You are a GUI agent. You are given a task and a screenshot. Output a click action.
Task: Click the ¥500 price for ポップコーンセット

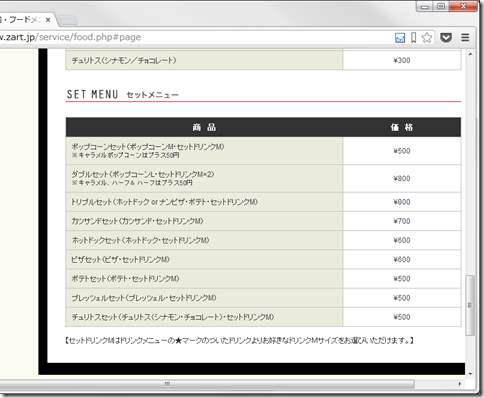pos(402,151)
